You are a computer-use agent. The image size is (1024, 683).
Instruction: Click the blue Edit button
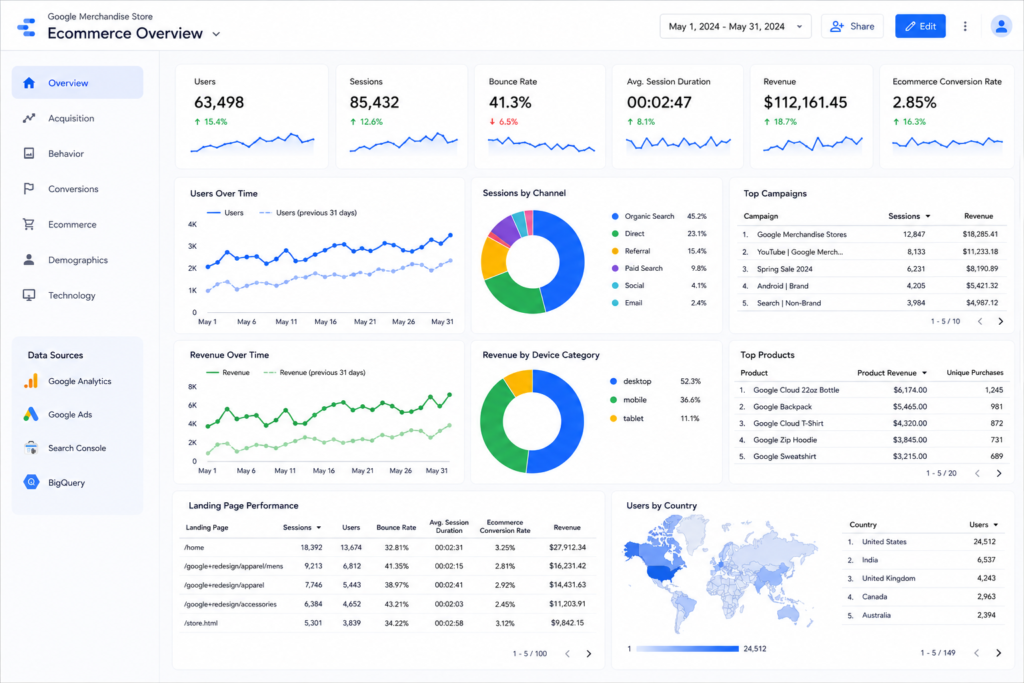920,26
